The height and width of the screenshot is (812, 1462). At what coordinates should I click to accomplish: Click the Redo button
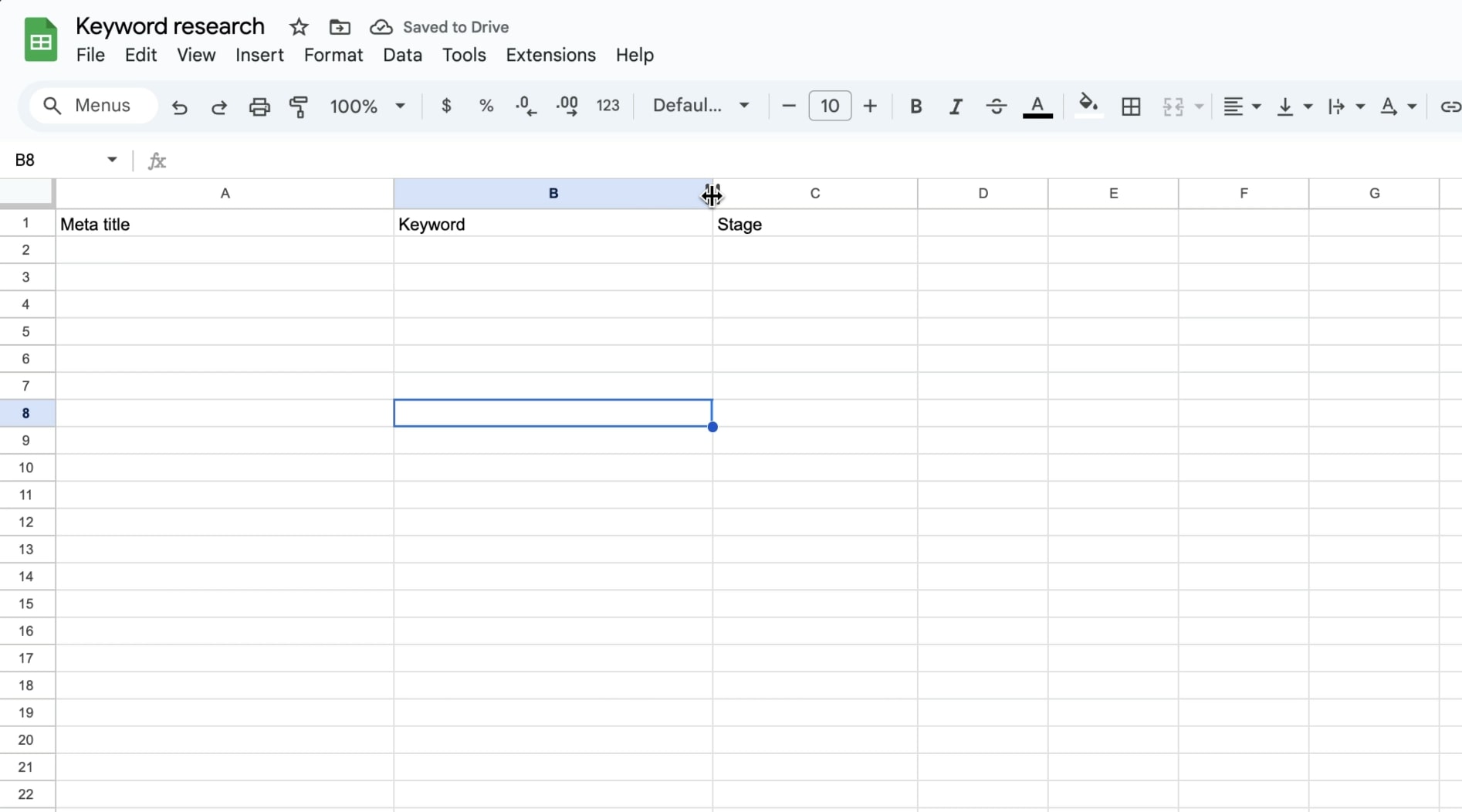pyautogui.click(x=218, y=107)
